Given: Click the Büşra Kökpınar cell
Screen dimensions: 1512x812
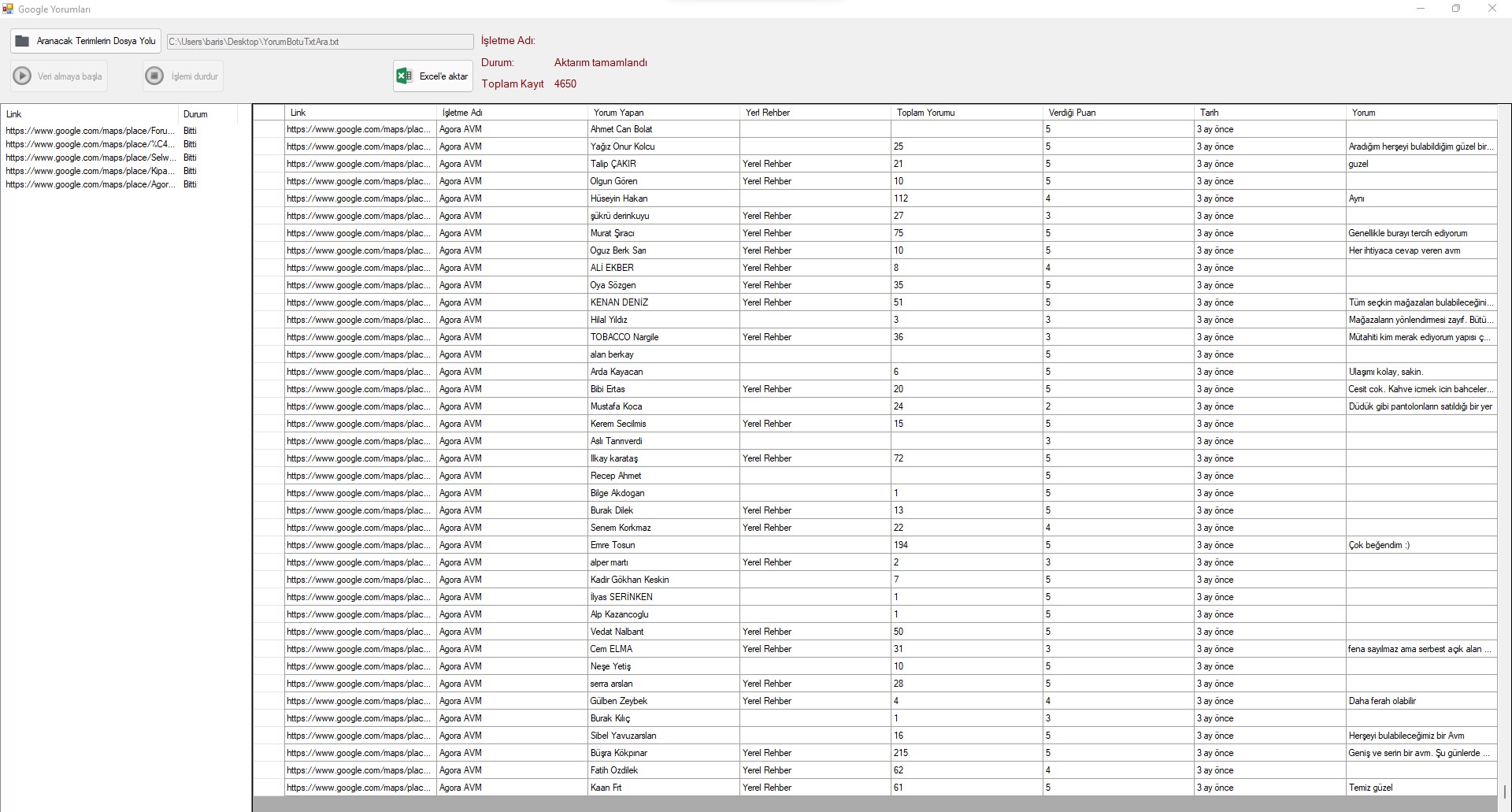Looking at the screenshot, I should tap(664, 753).
